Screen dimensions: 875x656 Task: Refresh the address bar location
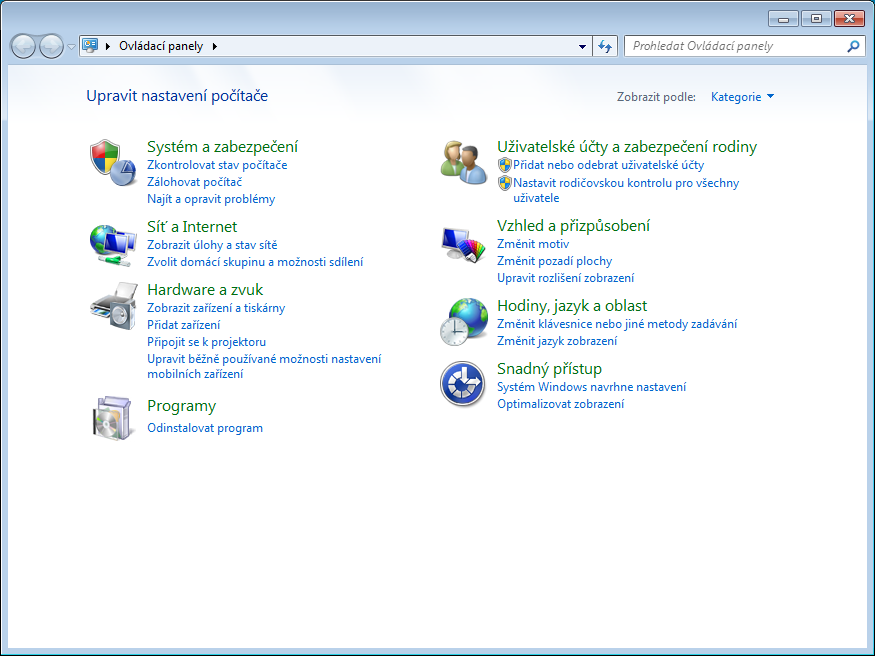pyautogui.click(x=605, y=46)
